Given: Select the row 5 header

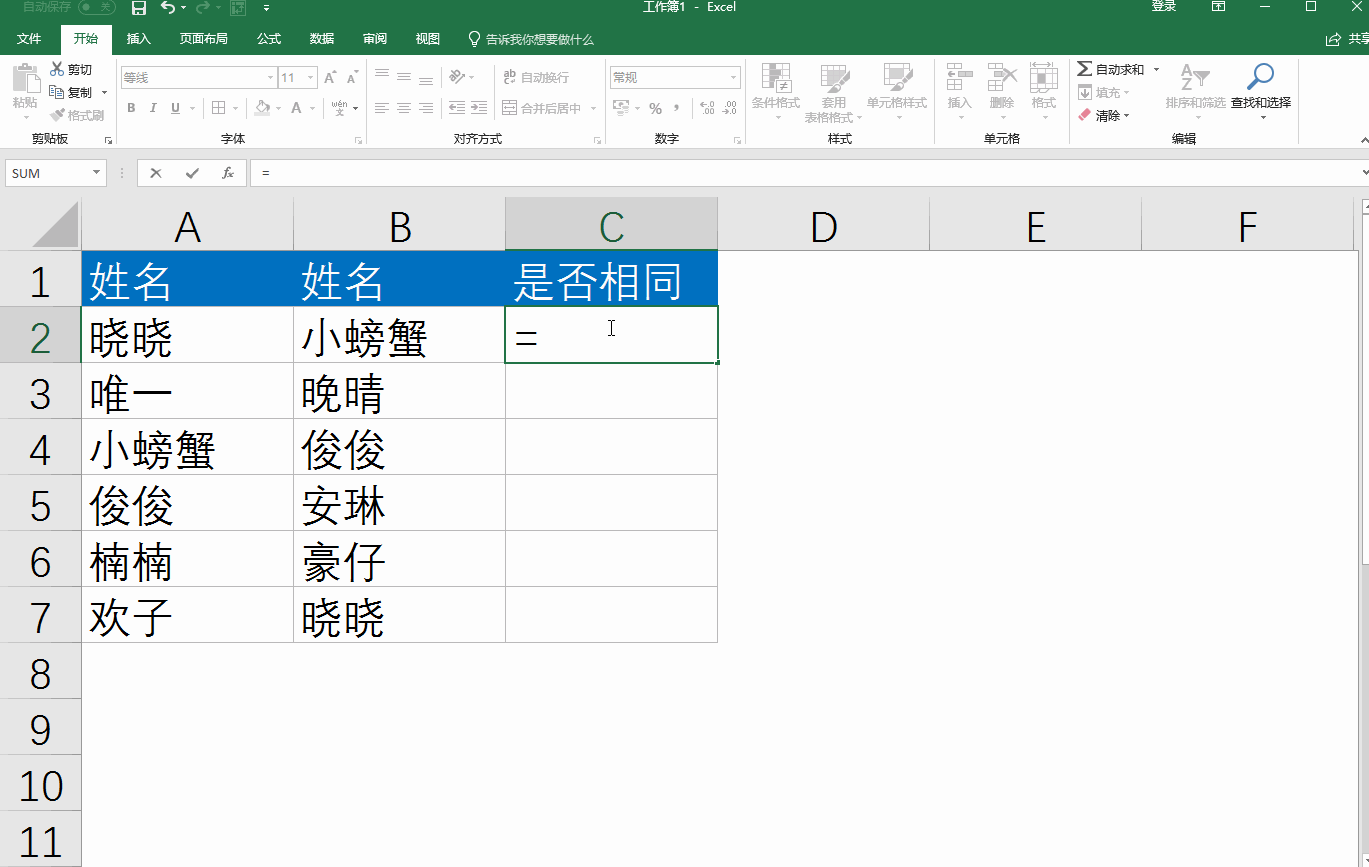Looking at the screenshot, I should [x=40, y=503].
